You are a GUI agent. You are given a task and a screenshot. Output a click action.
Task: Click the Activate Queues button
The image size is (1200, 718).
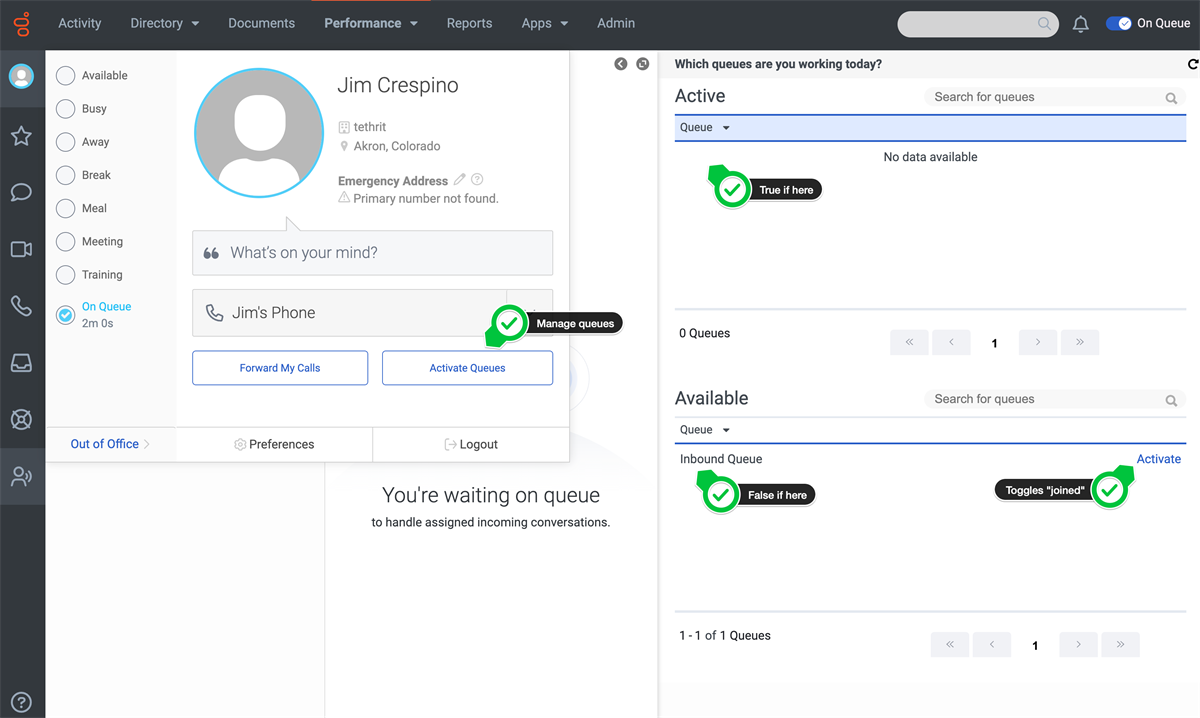click(467, 368)
